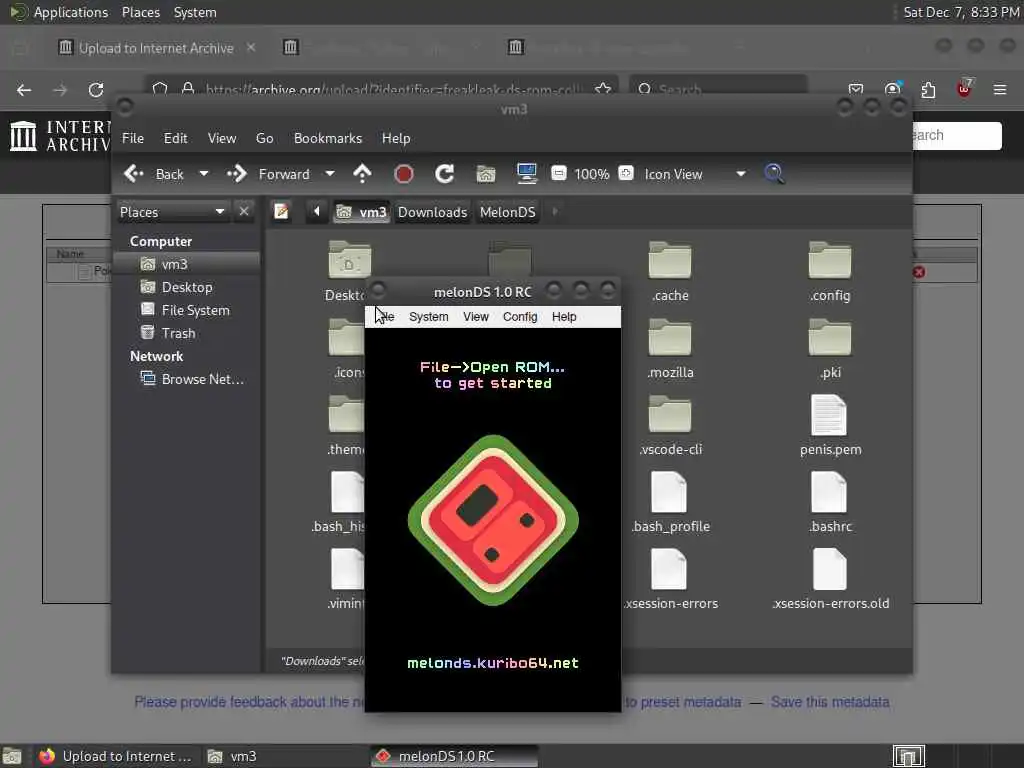Click the Firefox extensions puzzle icon
Image resolution: width=1024 pixels, height=768 pixels.
tap(928, 89)
